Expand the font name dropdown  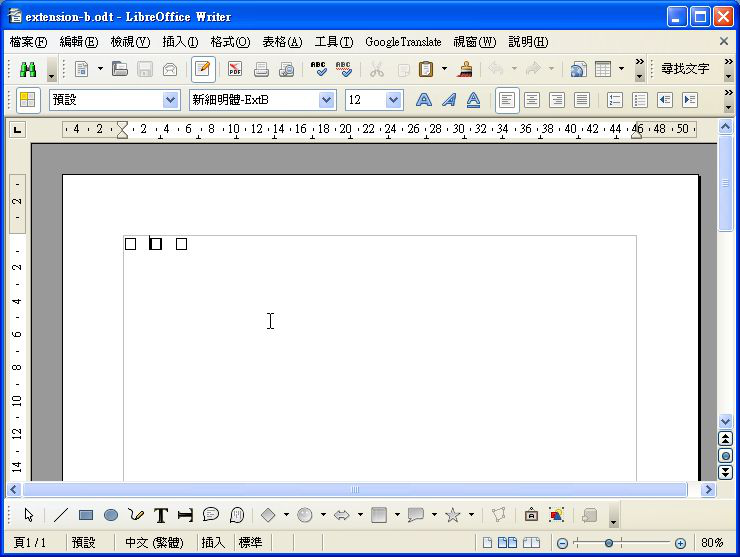point(326,100)
